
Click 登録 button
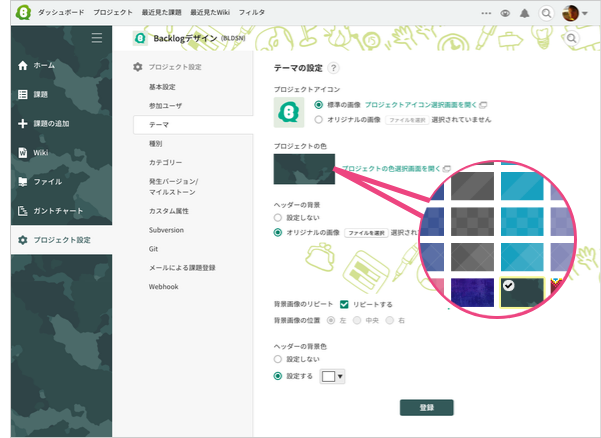pos(427,407)
